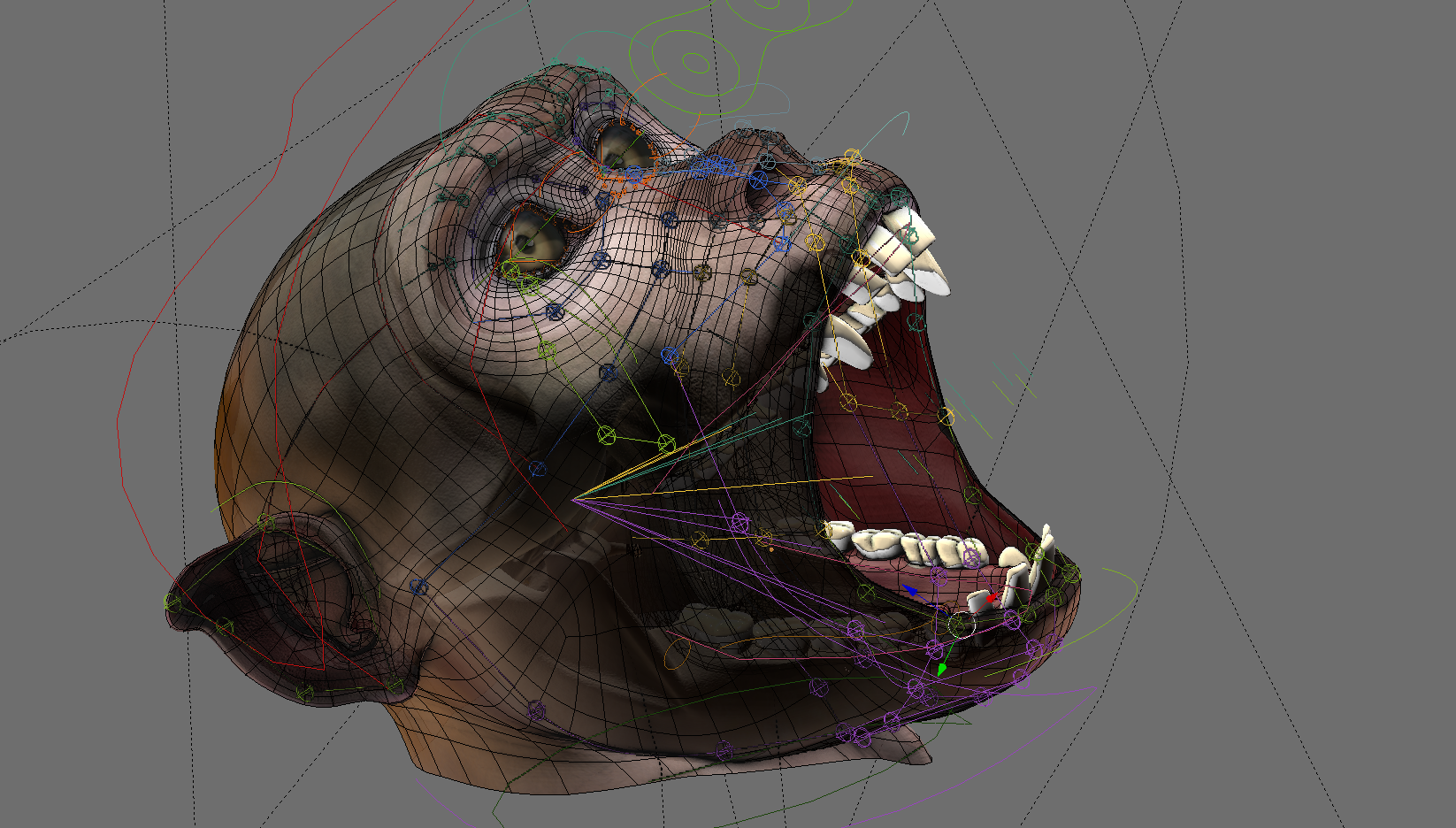Grab the blue axis arrow of the move manipulator

point(910,589)
